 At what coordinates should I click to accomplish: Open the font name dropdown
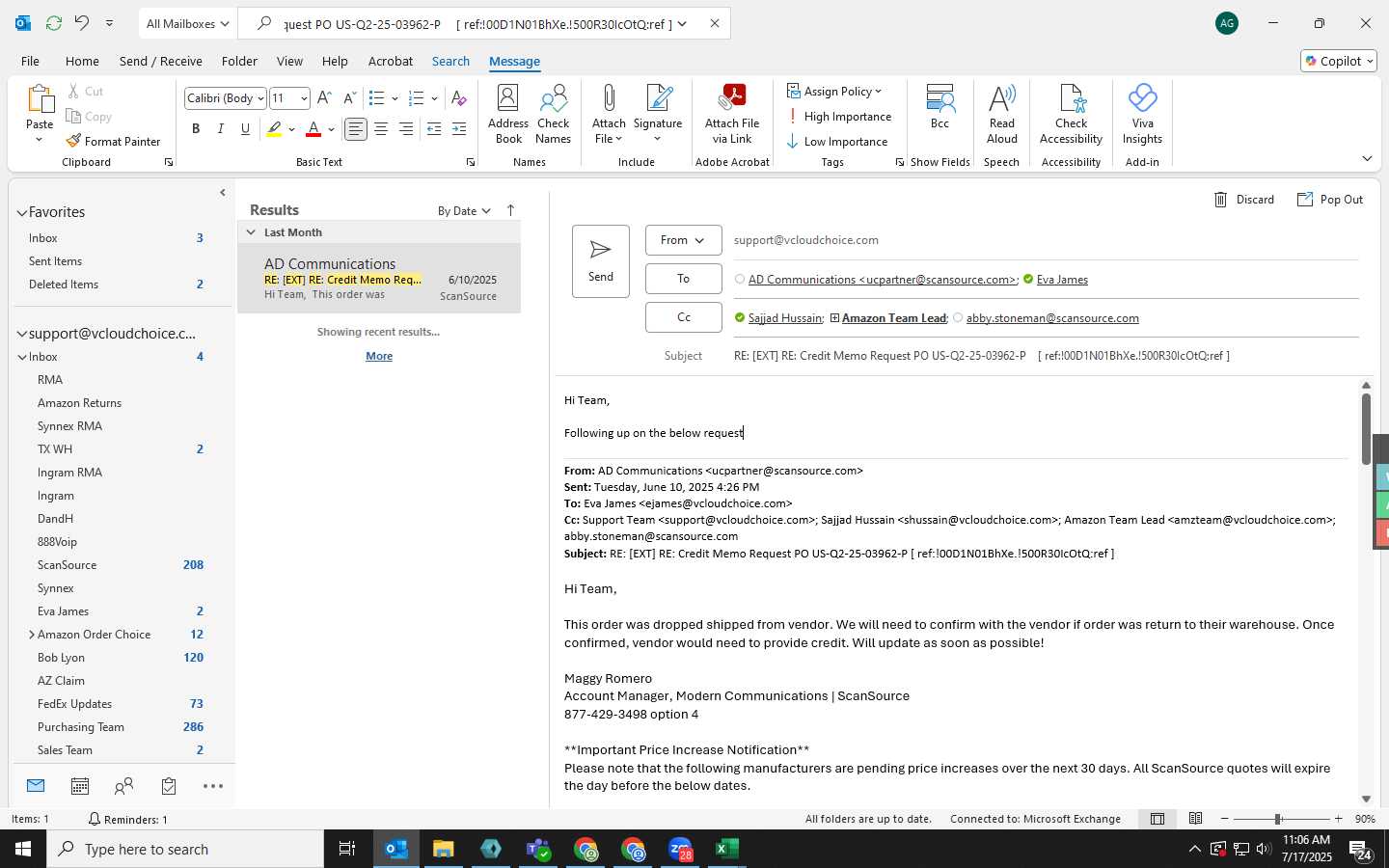pos(260,98)
